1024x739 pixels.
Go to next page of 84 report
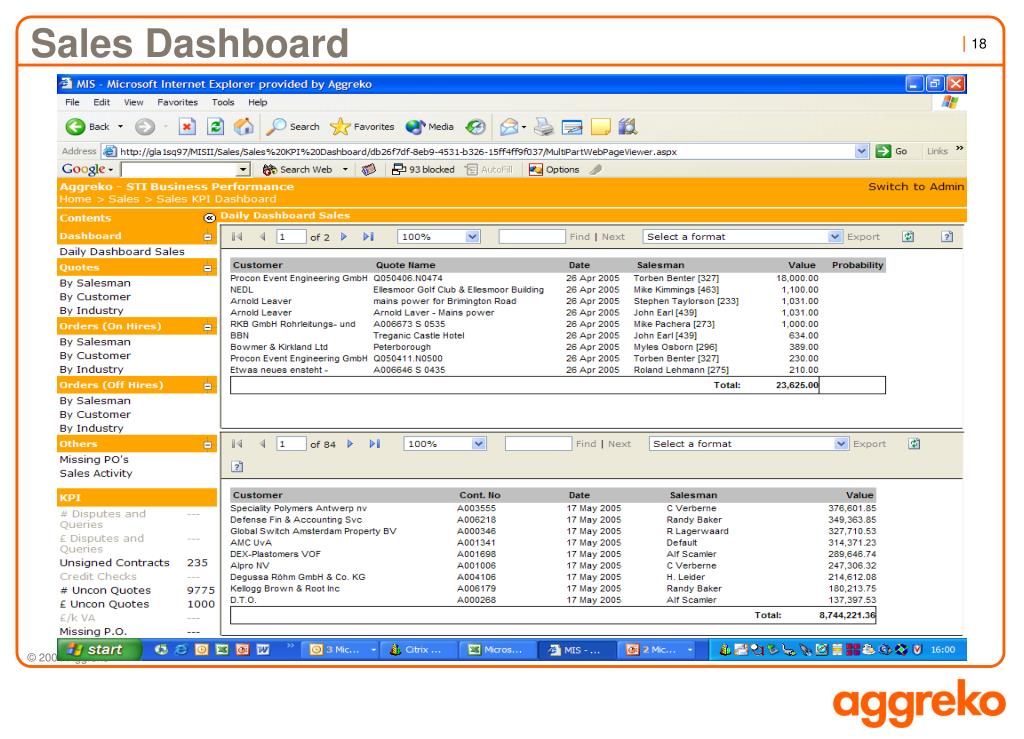coord(350,444)
